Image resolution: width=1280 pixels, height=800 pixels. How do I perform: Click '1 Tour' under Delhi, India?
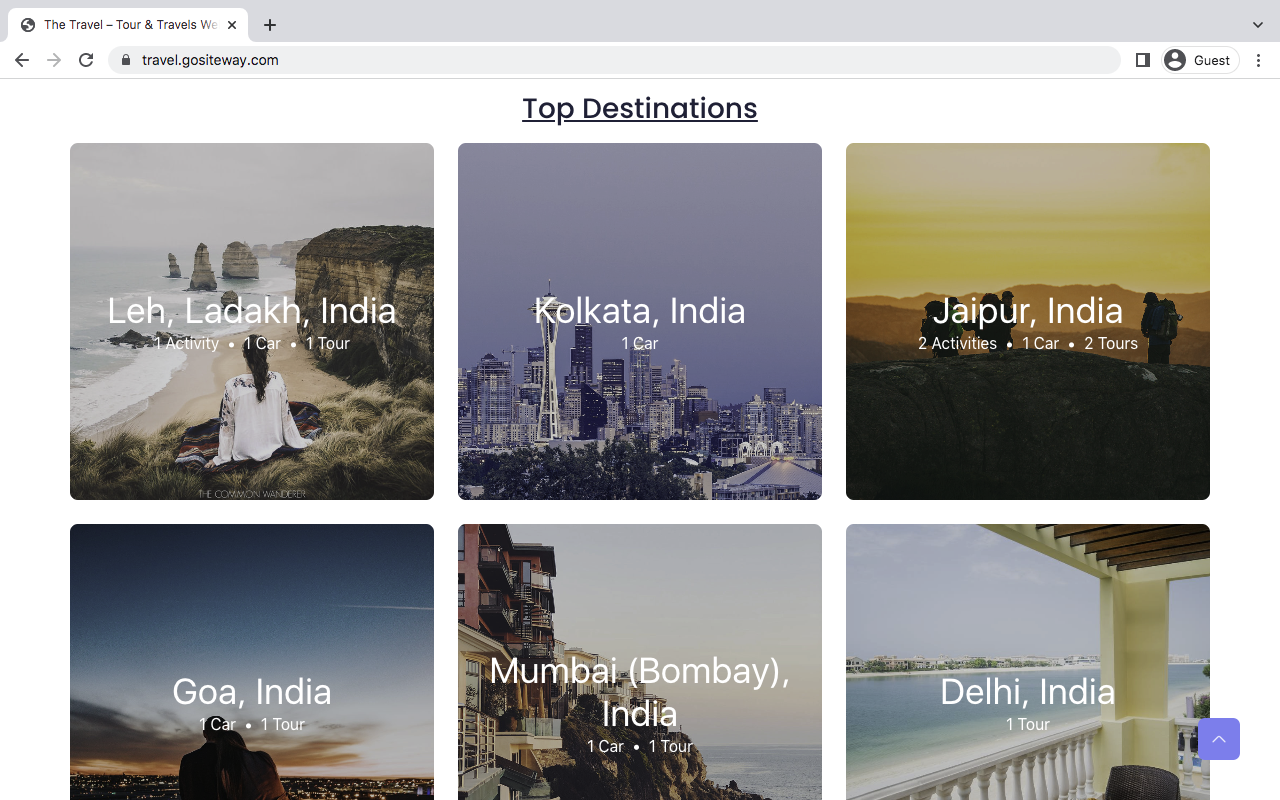point(1028,724)
